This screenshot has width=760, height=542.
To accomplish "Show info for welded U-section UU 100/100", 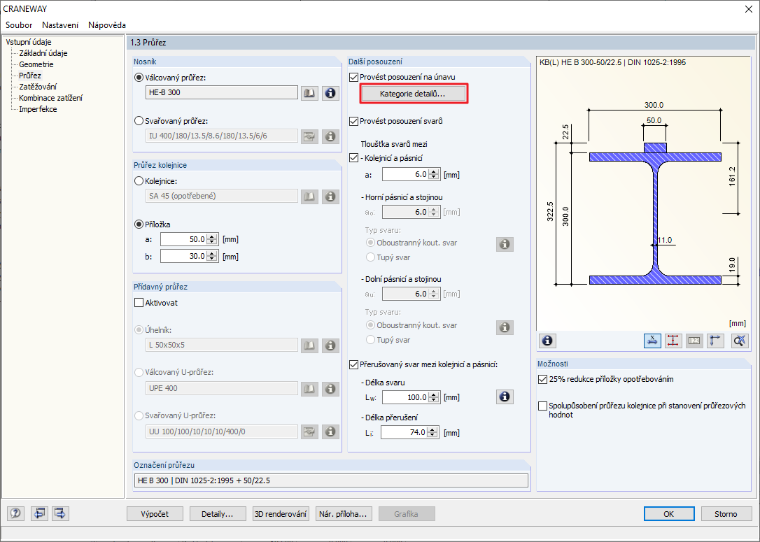I will point(331,431).
